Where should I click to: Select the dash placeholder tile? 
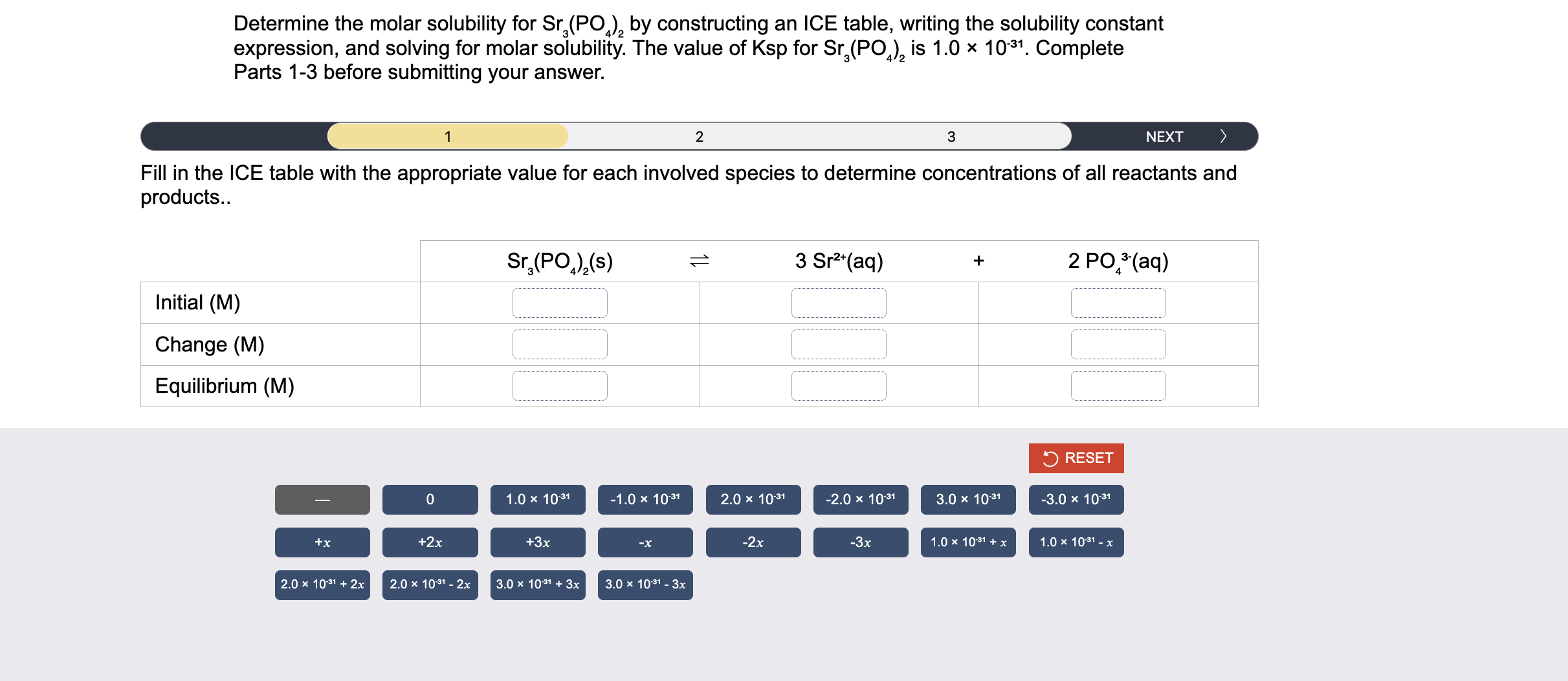pyautogui.click(x=322, y=499)
